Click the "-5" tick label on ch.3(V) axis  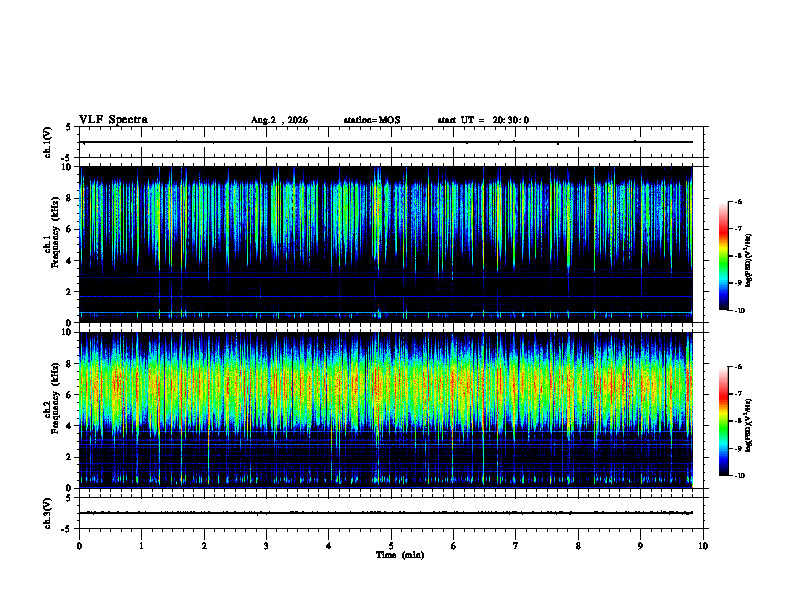tap(67, 529)
